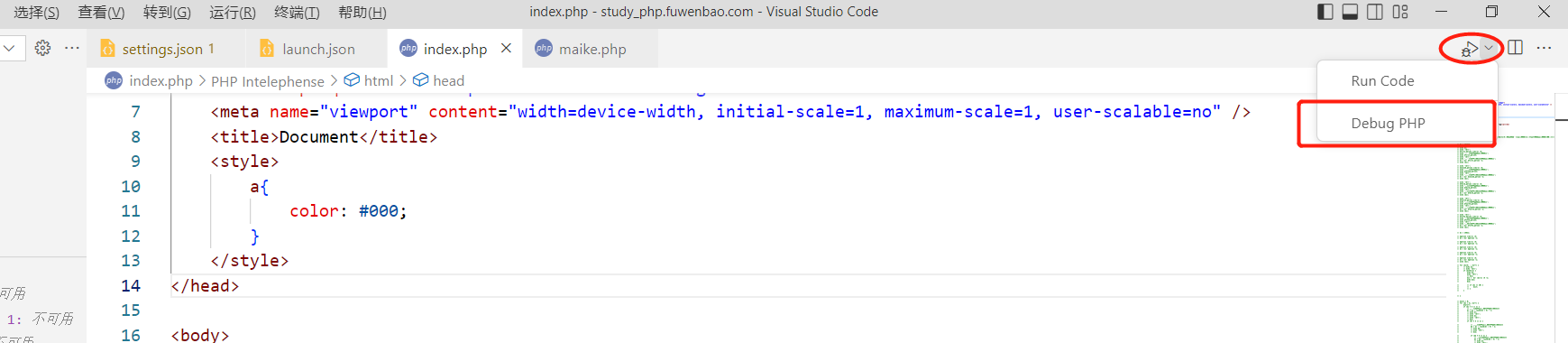Open the 运行(R) menu
The height and width of the screenshot is (343, 1568).
click(x=233, y=12)
